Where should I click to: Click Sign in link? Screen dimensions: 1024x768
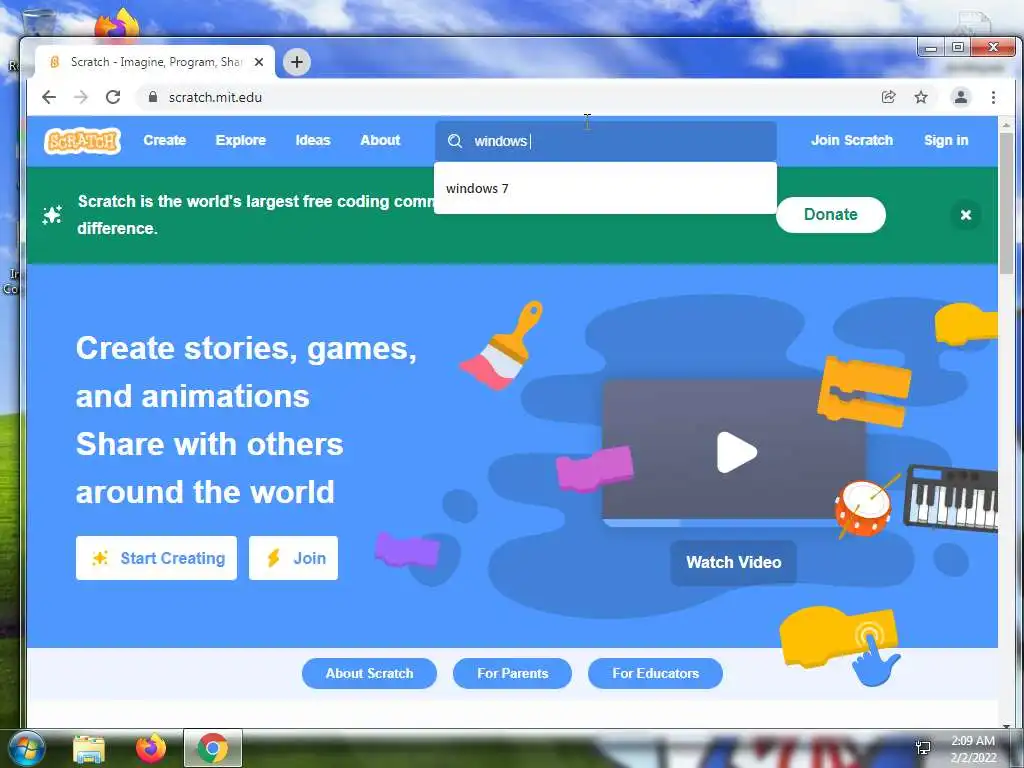[946, 140]
